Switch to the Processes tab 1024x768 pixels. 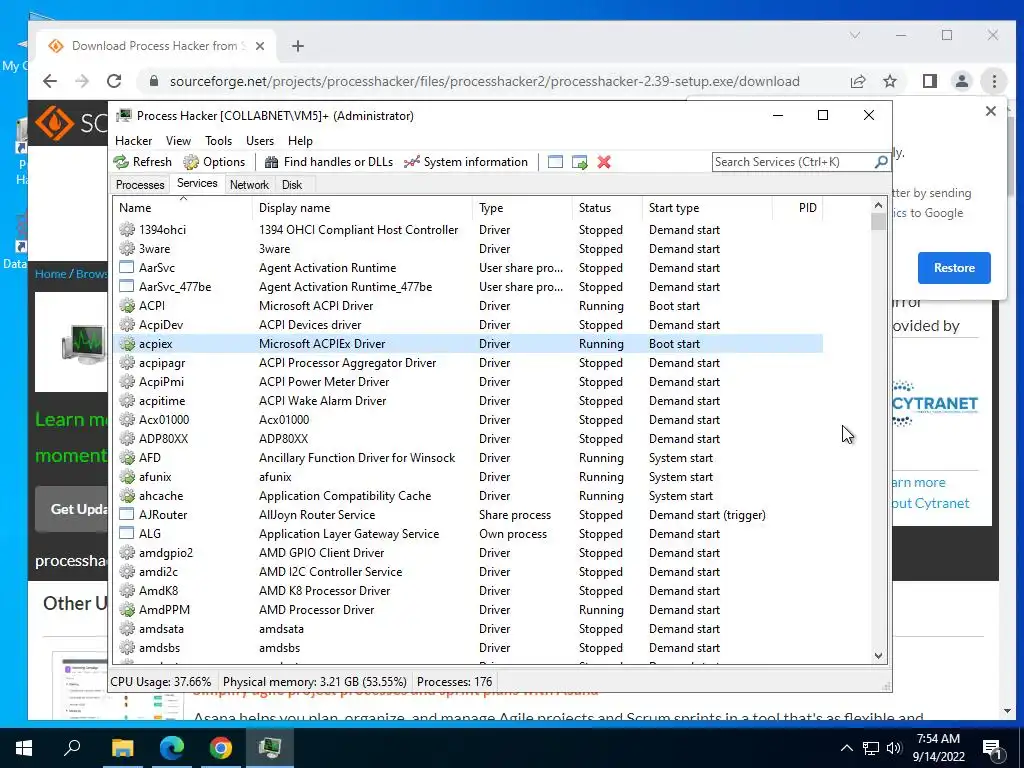[140, 185]
